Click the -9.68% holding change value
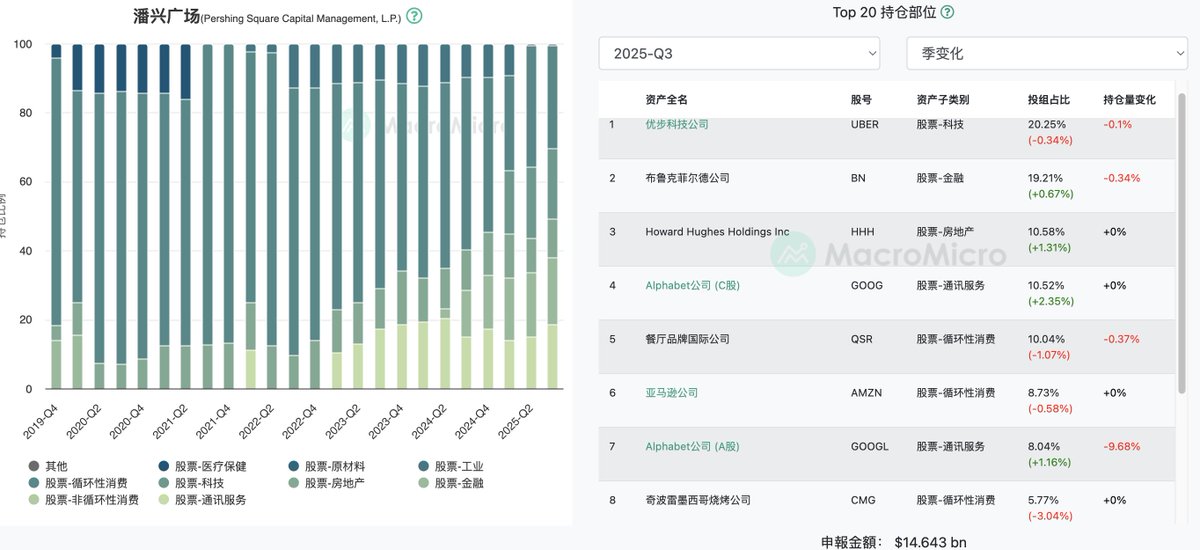Image resolution: width=1200 pixels, height=550 pixels. tap(1122, 447)
